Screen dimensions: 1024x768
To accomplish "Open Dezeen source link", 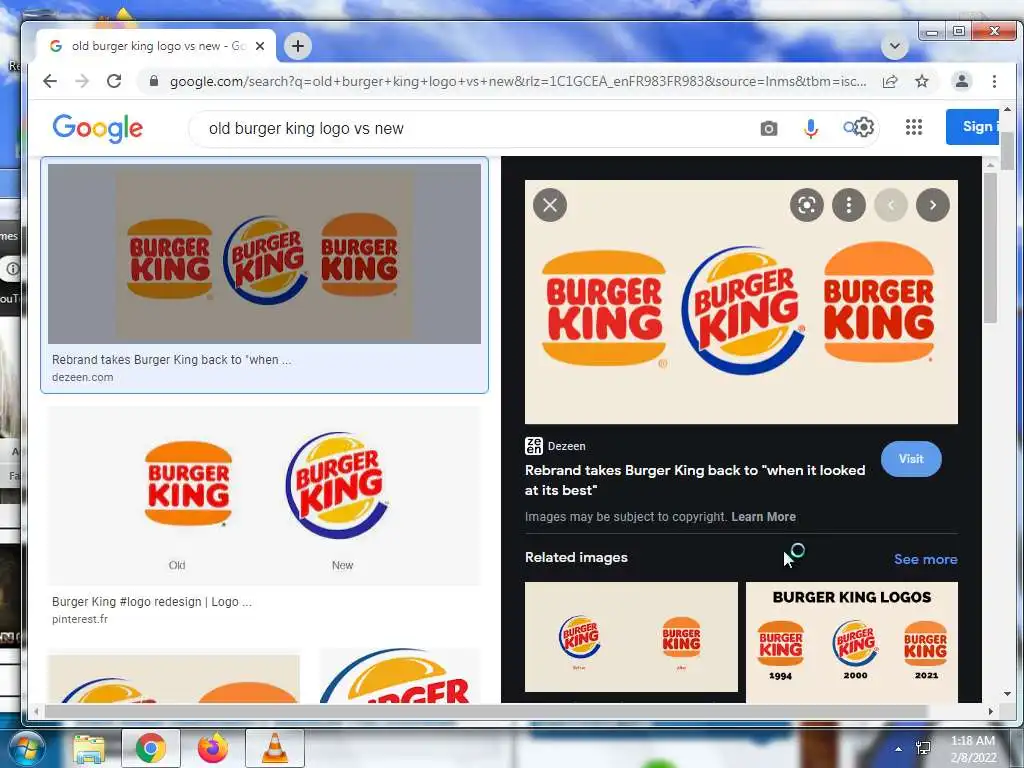I will pyautogui.click(x=556, y=446).
